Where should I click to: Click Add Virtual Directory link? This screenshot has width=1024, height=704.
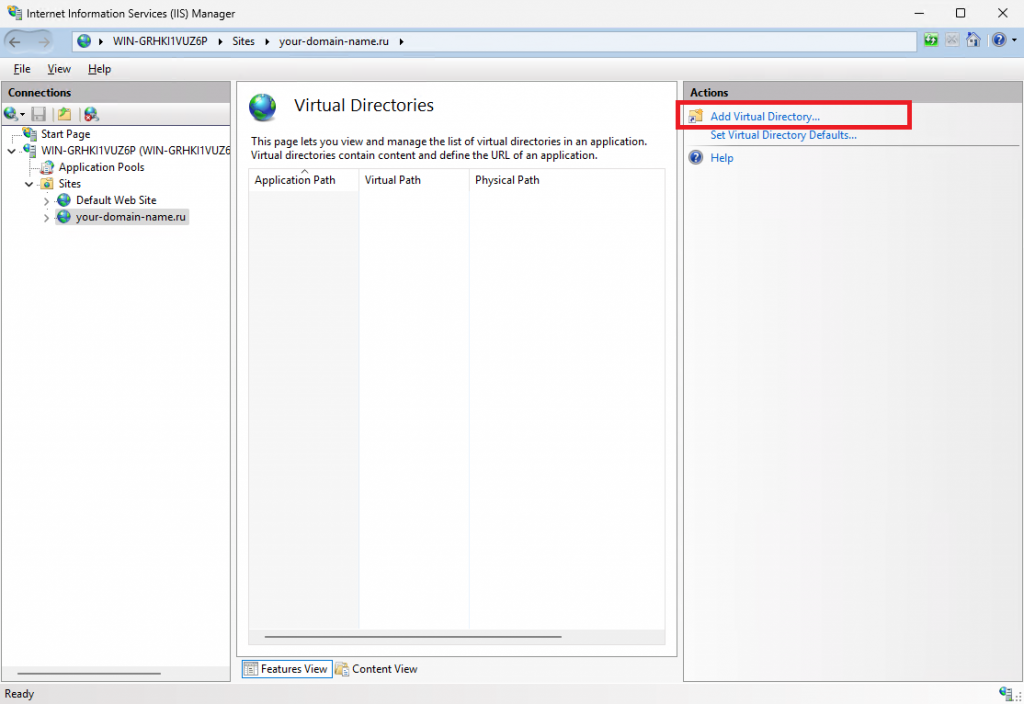(x=765, y=116)
